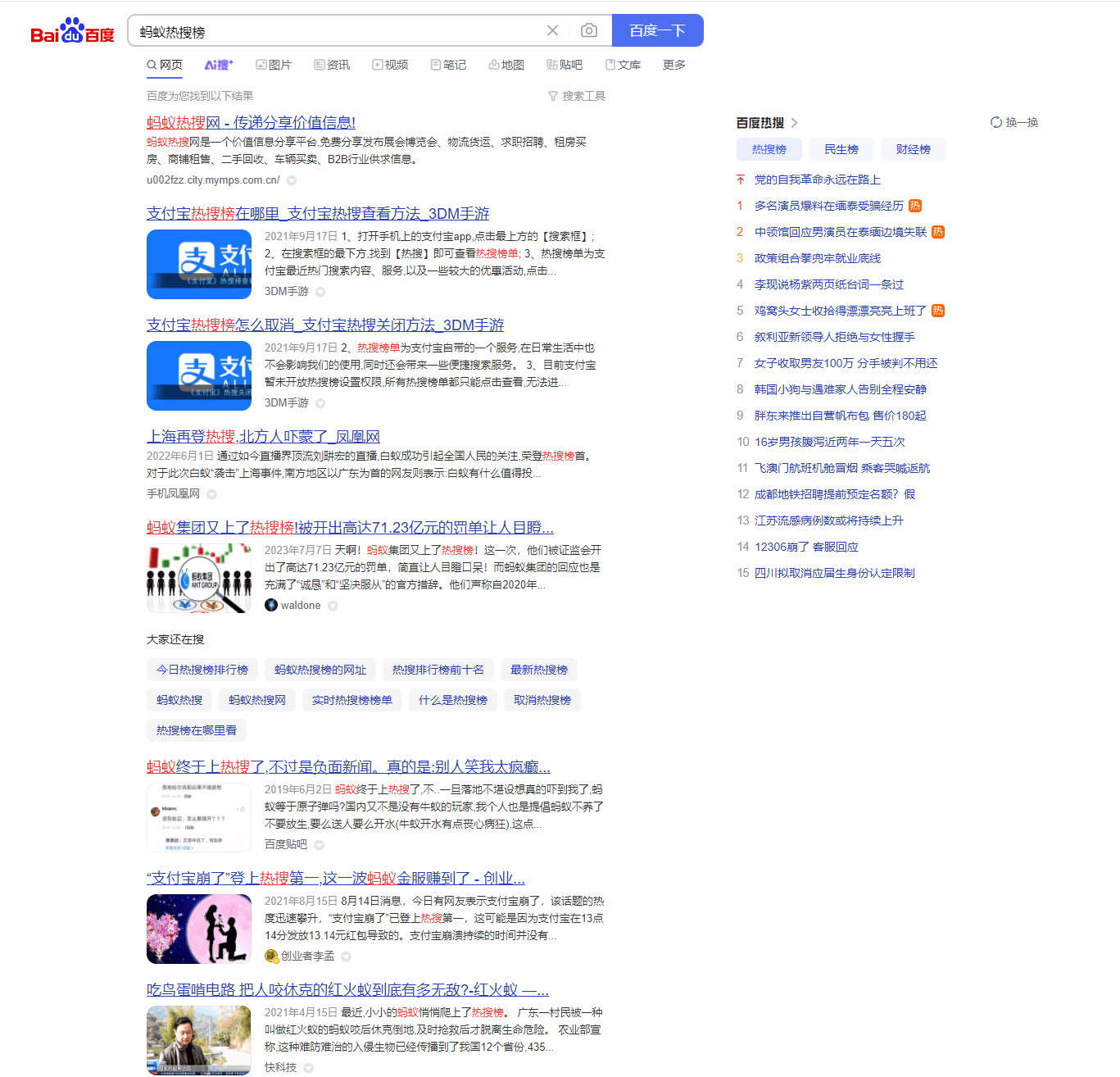Image resolution: width=1120 pixels, height=1077 pixels.
Task: Expand dropdown arrow next to u002fzz.city.mymps.com.cn
Action: (x=292, y=180)
